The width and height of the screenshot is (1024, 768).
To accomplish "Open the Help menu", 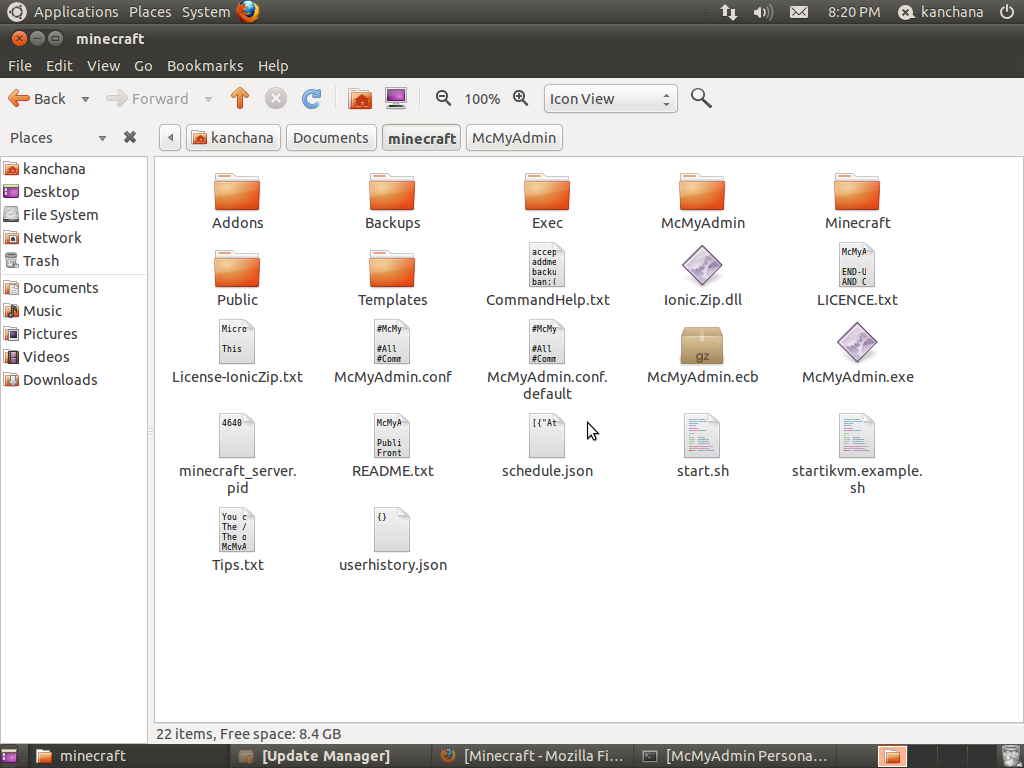I will pos(273,66).
